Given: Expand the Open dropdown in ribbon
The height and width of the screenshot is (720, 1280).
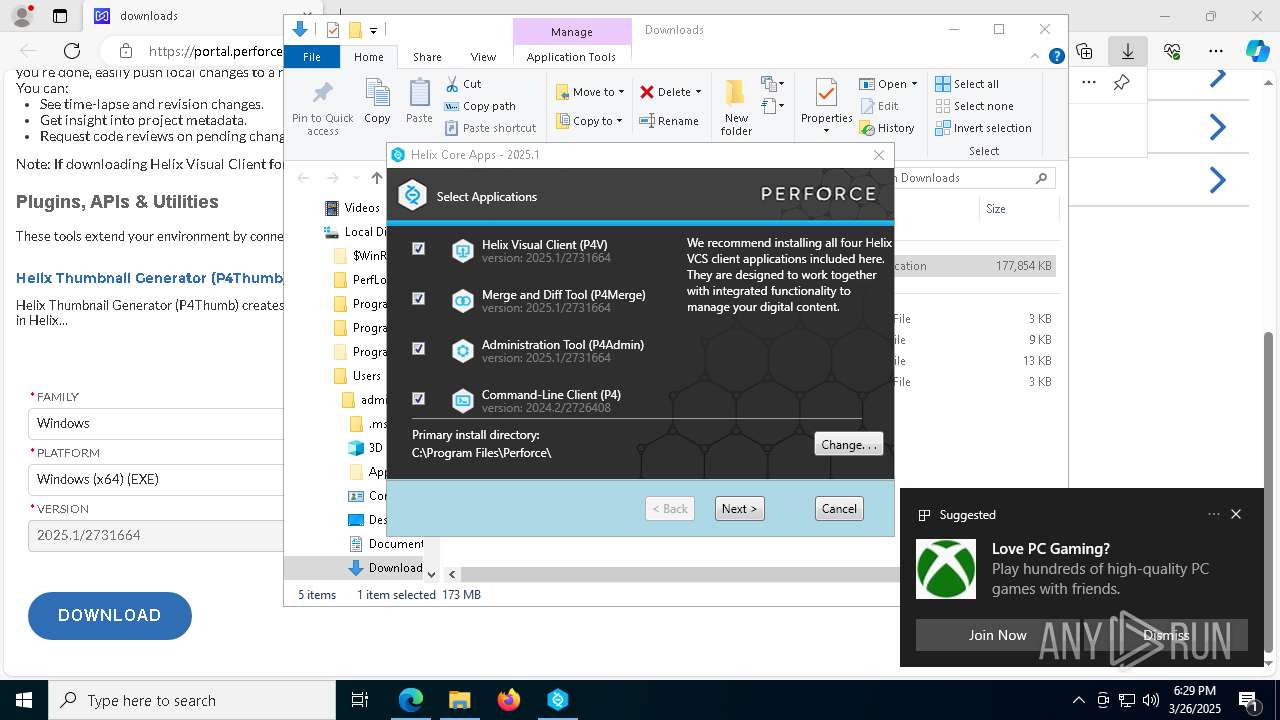Looking at the screenshot, I should coord(913,84).
